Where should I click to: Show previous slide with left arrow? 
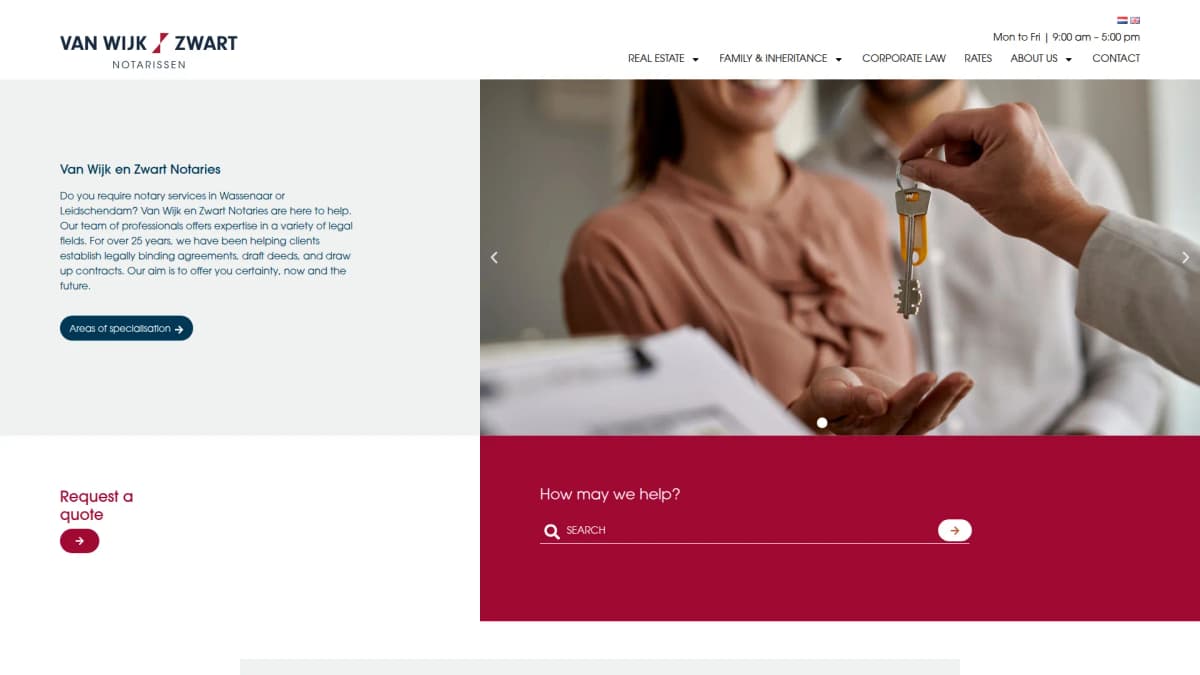pyautogui.click(x=494, y=257)
